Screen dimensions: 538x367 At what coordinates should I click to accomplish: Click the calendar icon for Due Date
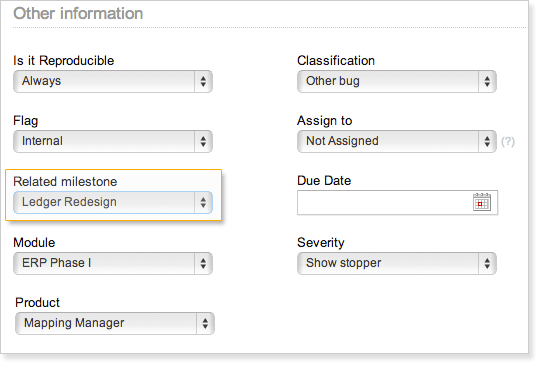click(482, 202)
